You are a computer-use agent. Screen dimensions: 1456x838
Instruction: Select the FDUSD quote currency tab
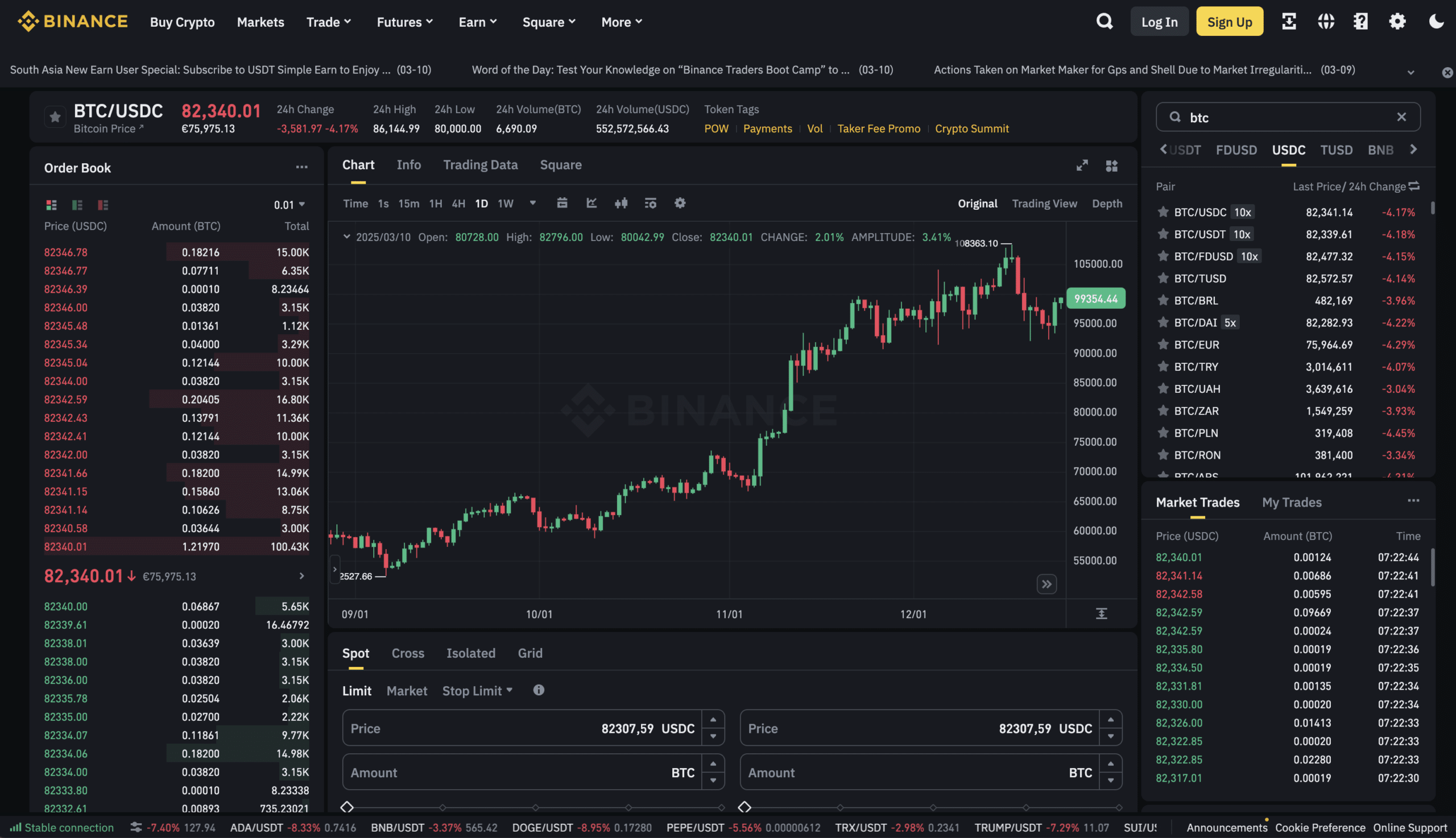coord(1235,150)
